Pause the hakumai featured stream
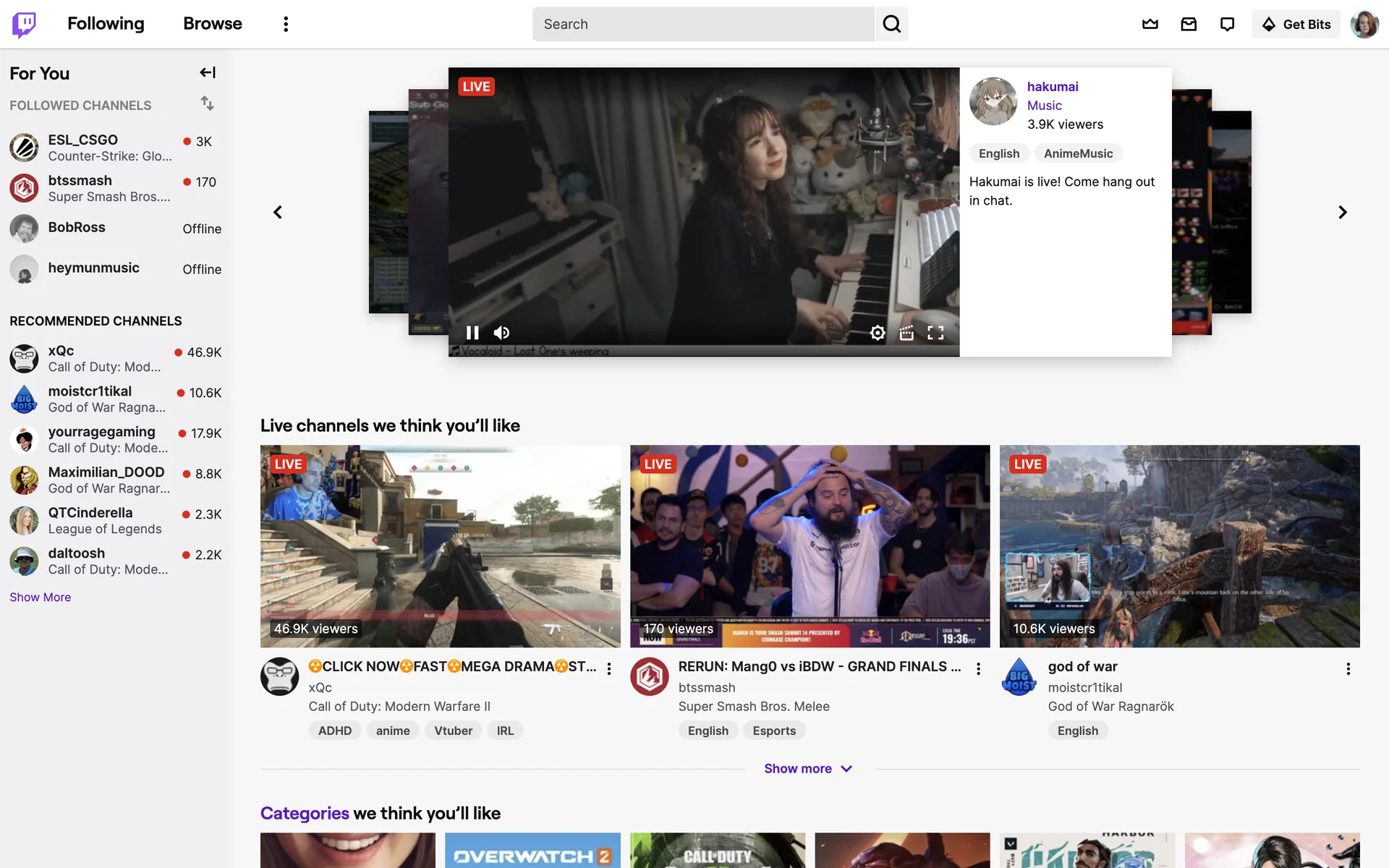Screen dimensions: 1389x868 (472, 333)
